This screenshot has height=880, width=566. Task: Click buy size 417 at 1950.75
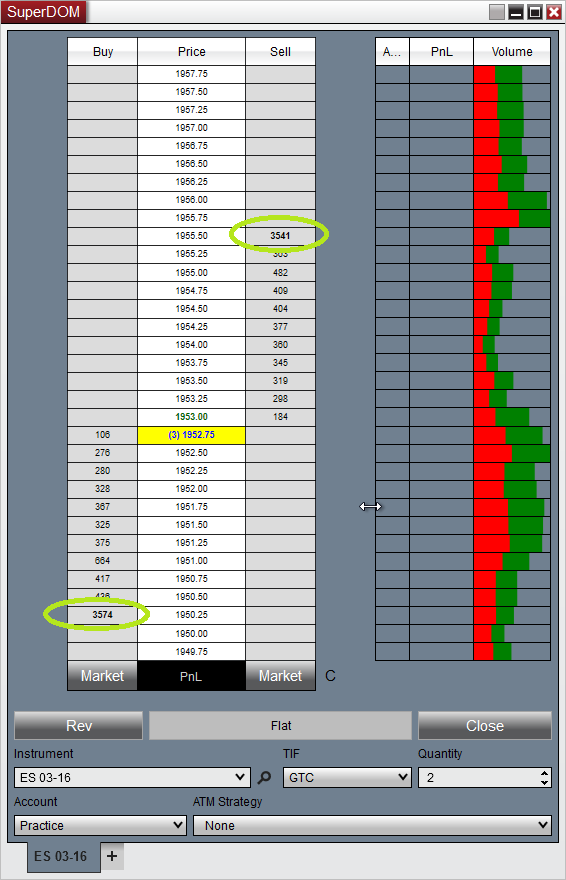[103, 579]
